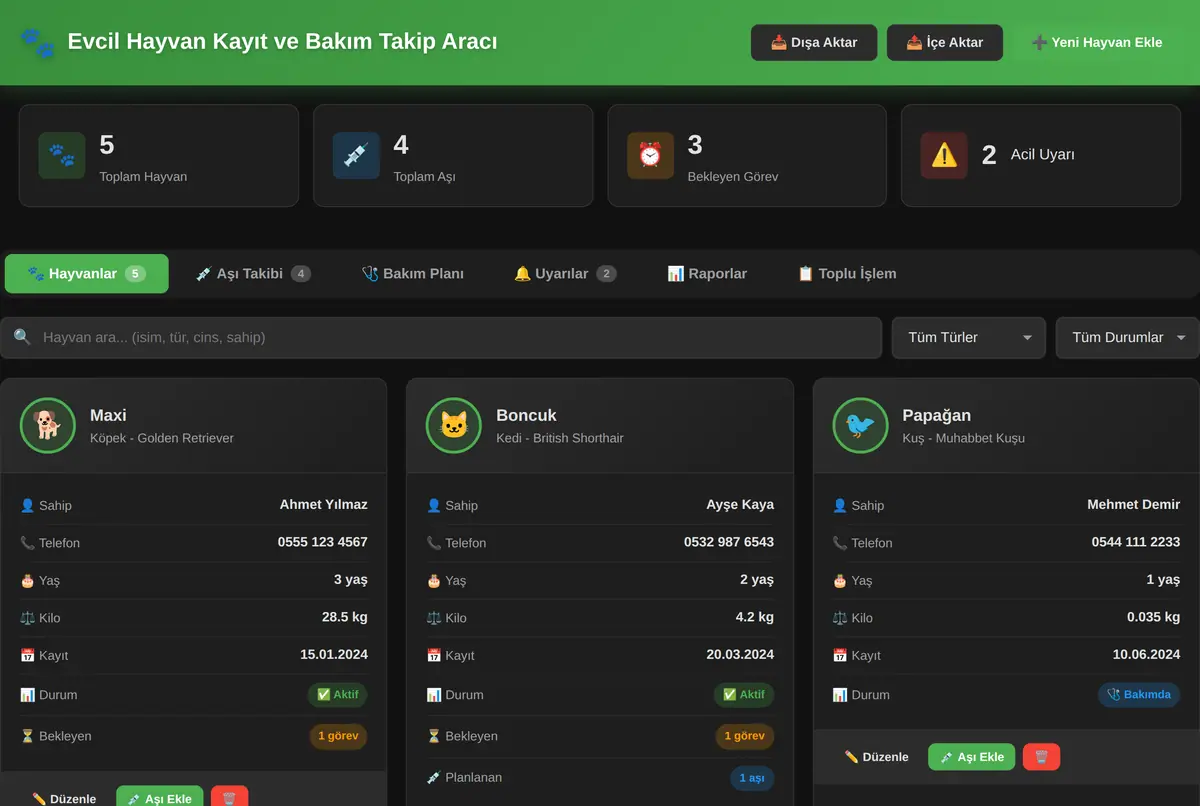
Task: Click Düzenle on Papağan's card
Action: pos(877,757)
